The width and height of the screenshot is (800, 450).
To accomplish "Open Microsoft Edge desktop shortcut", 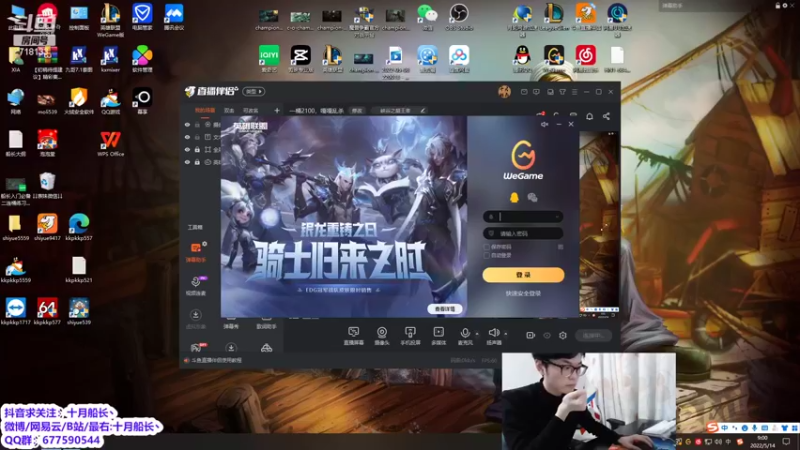I will [x=79, y=228].
